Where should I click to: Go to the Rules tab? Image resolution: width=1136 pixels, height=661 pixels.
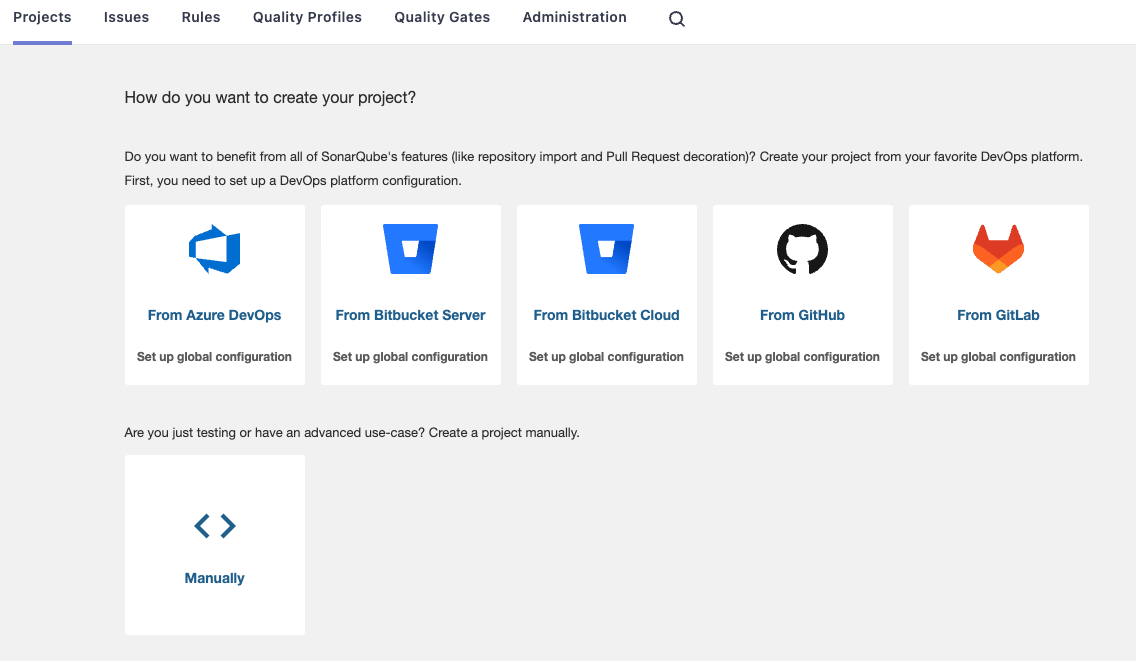[201, 17]
